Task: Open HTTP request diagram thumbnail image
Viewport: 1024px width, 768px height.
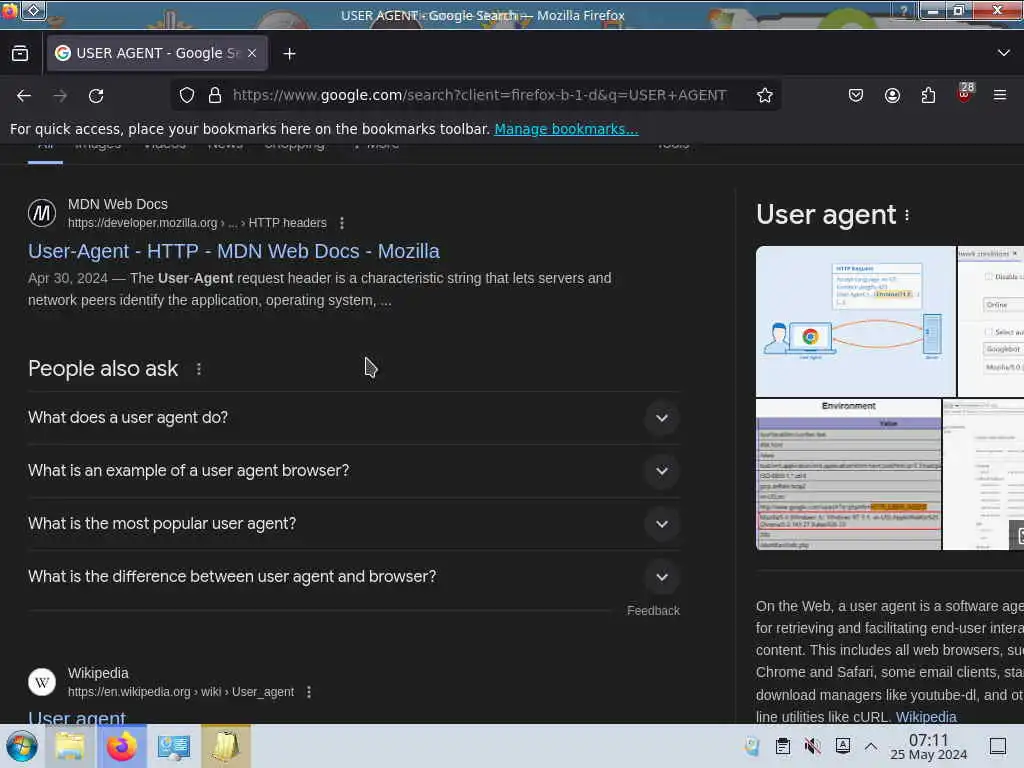Action: coord(856,321)
